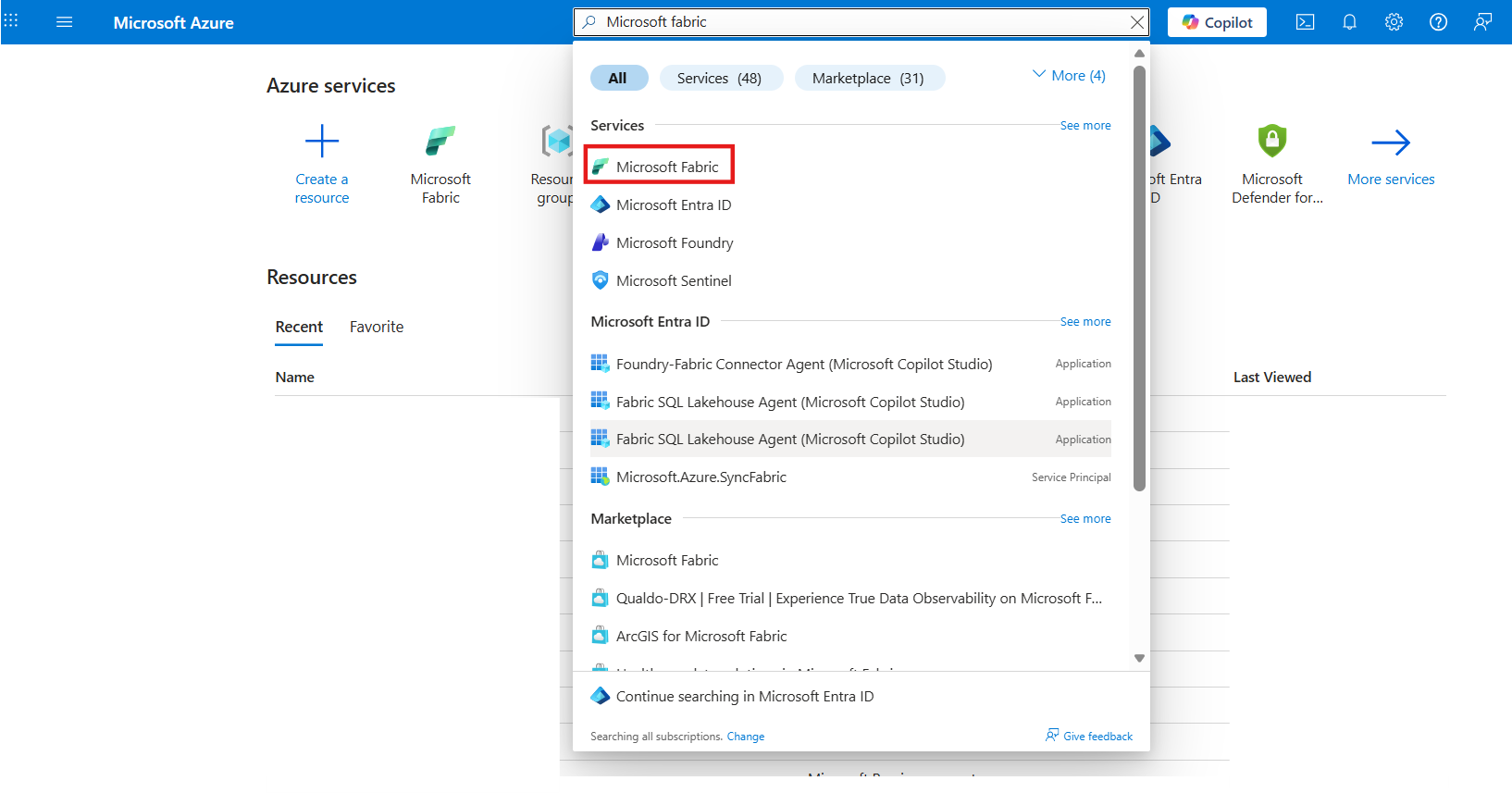Go to Microsoft Azure home title
This screenshot has height=793, width=1512.
tap(174, 23)
